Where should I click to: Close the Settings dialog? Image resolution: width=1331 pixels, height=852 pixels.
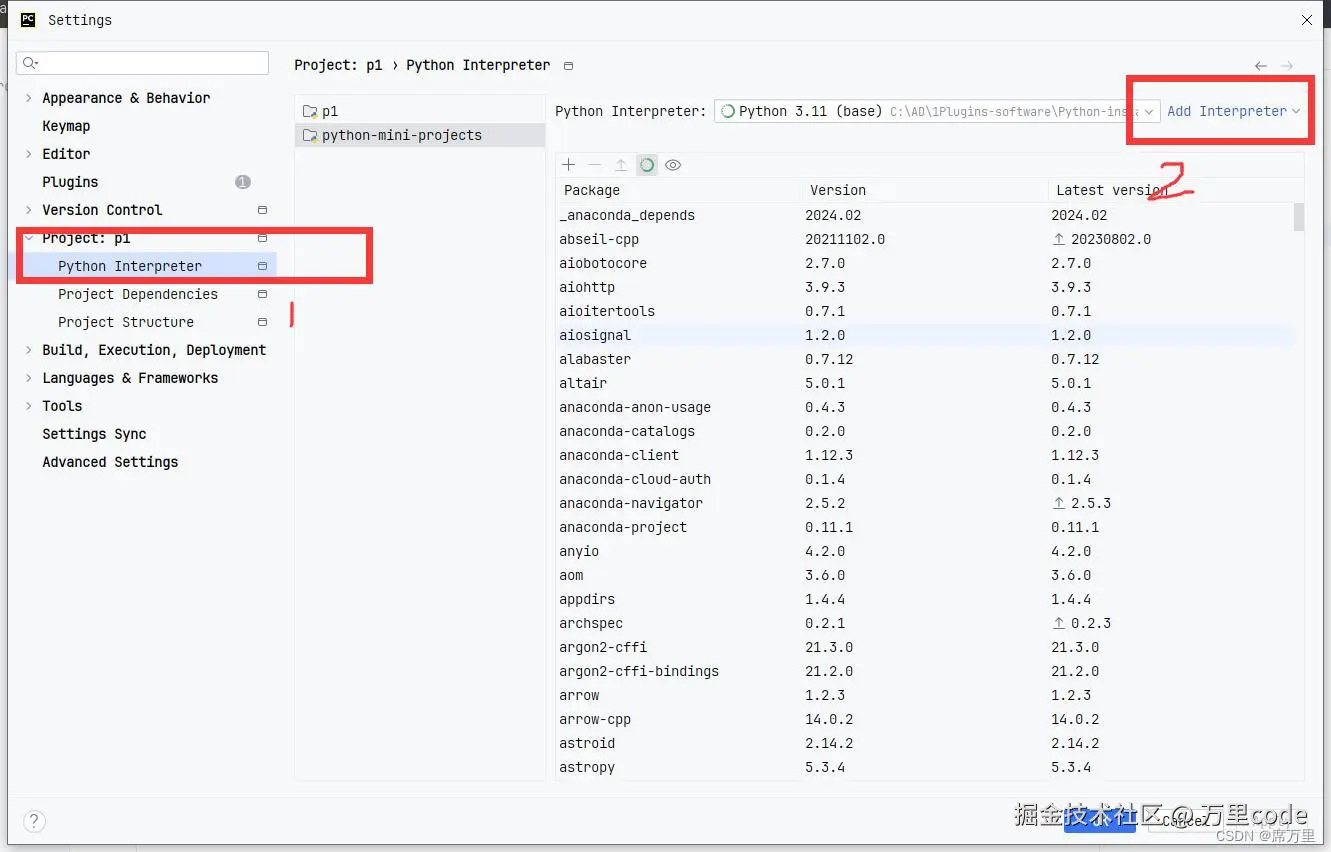pos(1307,19)
